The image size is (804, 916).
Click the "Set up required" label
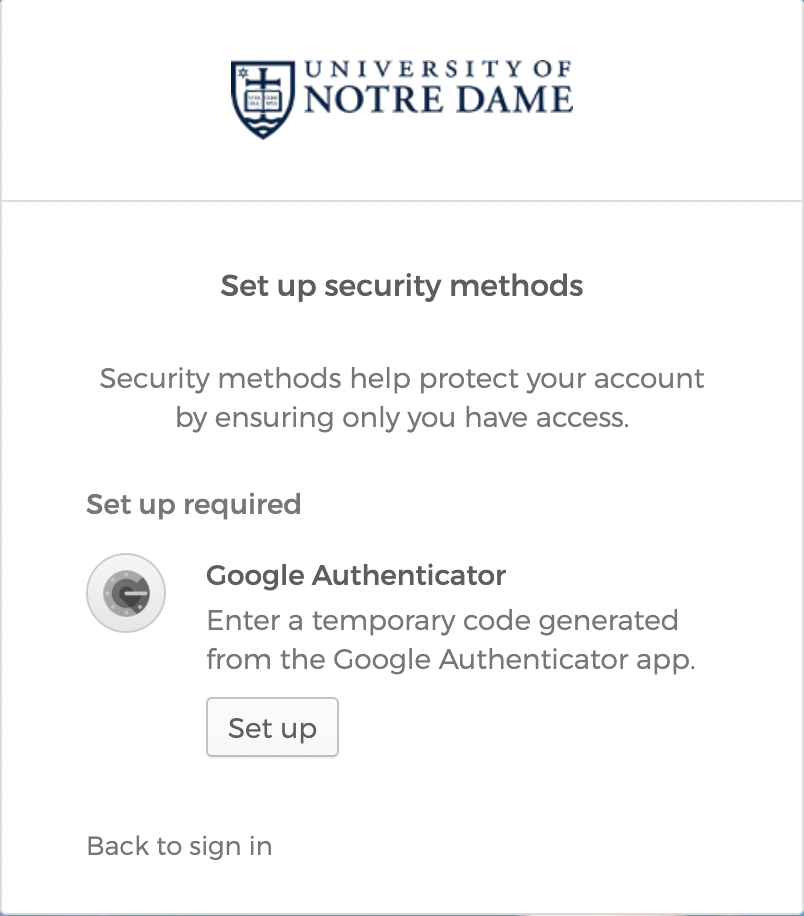click(193, 504)
